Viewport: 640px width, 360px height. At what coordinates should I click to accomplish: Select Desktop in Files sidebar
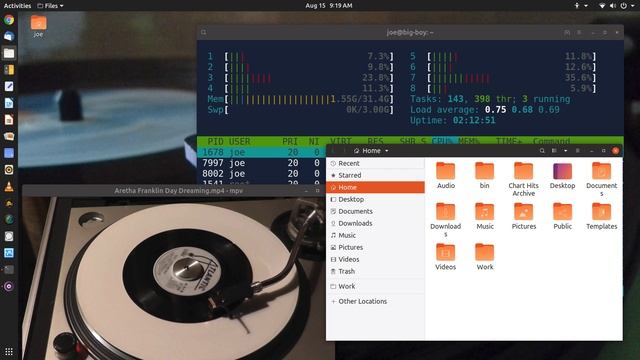[375, 199]
